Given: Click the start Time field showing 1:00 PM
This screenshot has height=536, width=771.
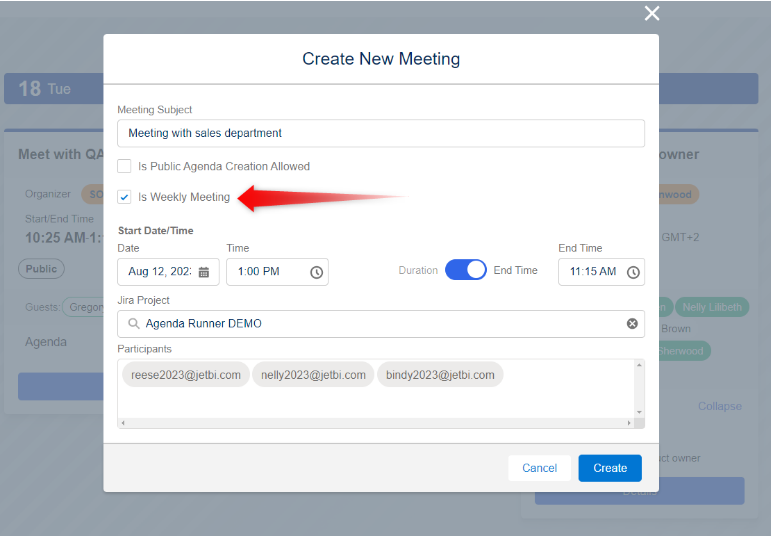Looking at the screenshot, I should pos(277,272).
